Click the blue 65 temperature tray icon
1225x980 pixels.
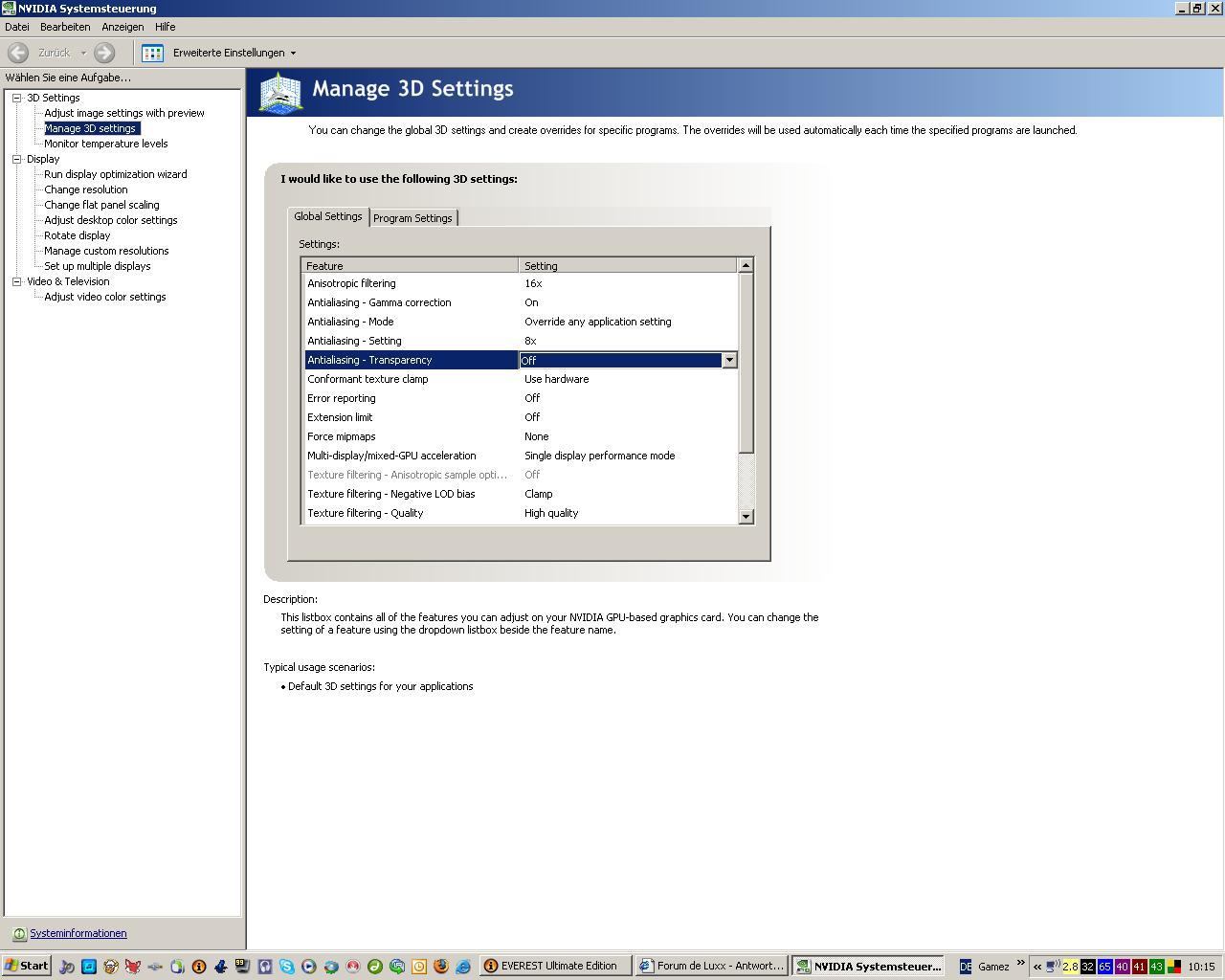1105,967
